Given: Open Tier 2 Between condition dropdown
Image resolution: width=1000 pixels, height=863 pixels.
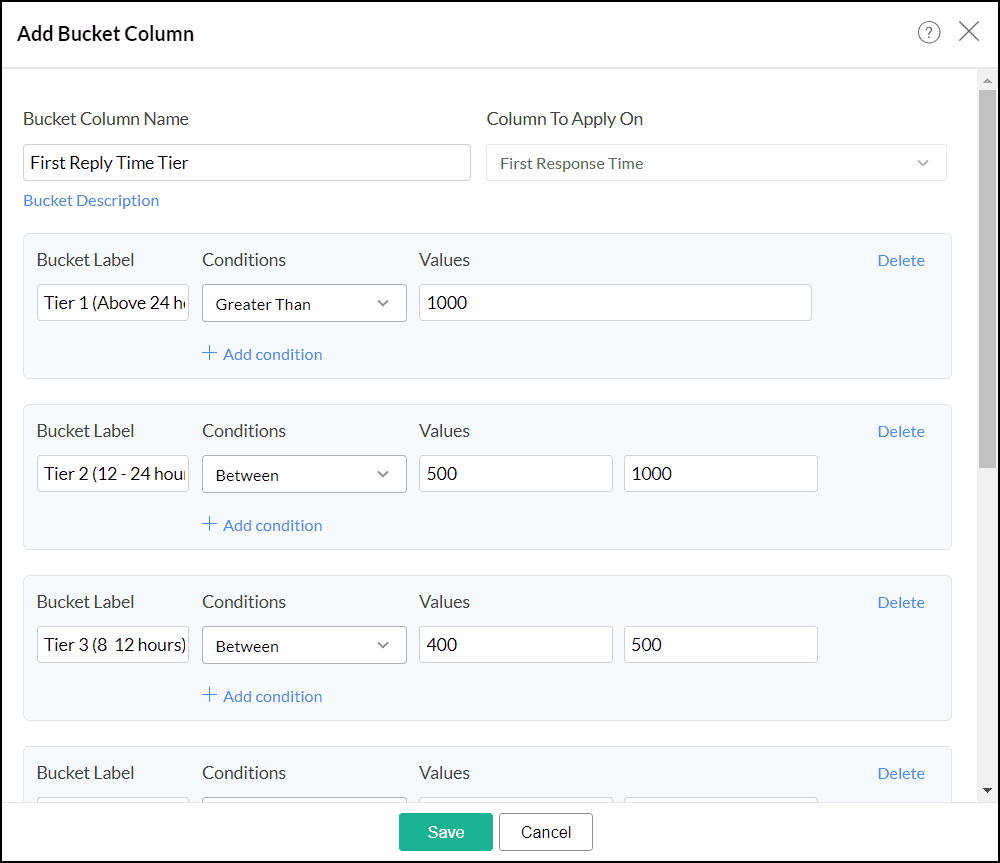Looking at the screenshot, I should [x=304, y=475].
